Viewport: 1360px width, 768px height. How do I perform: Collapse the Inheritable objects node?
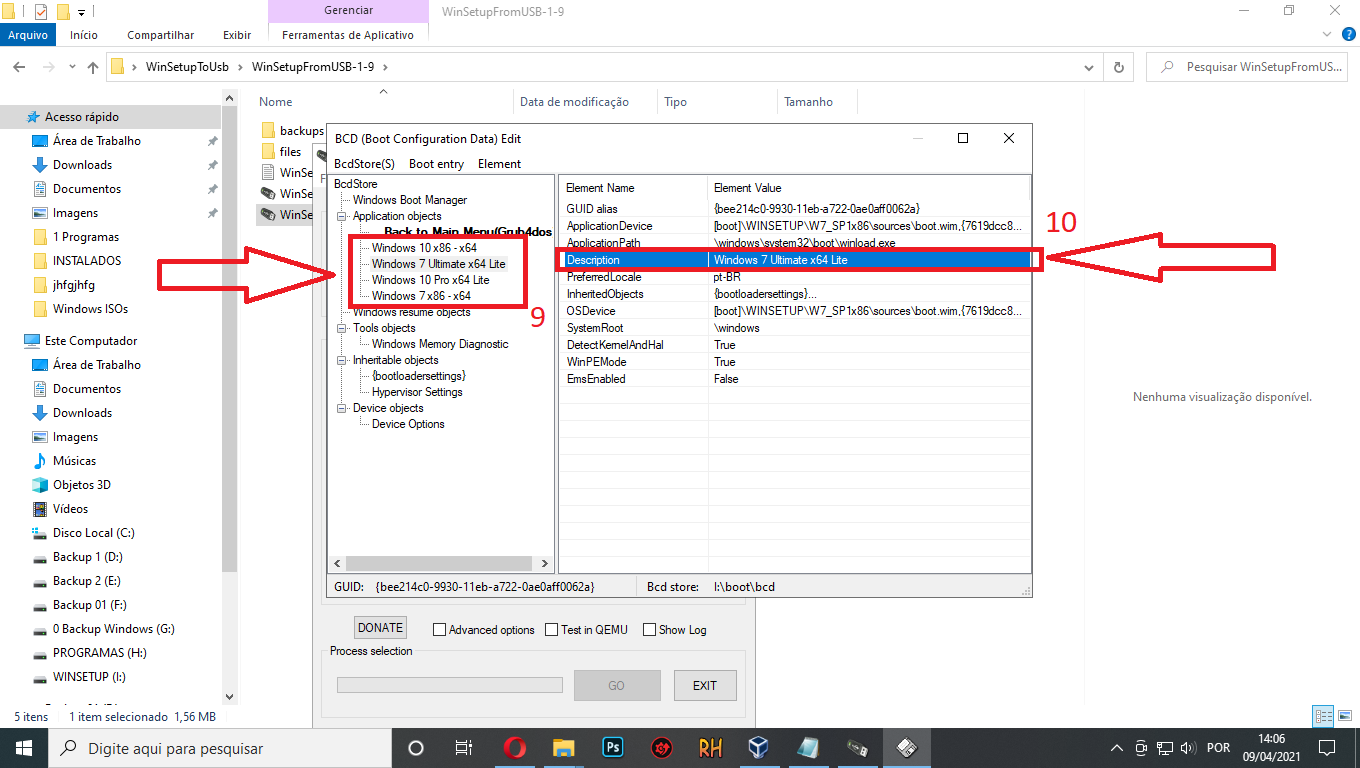343,360
